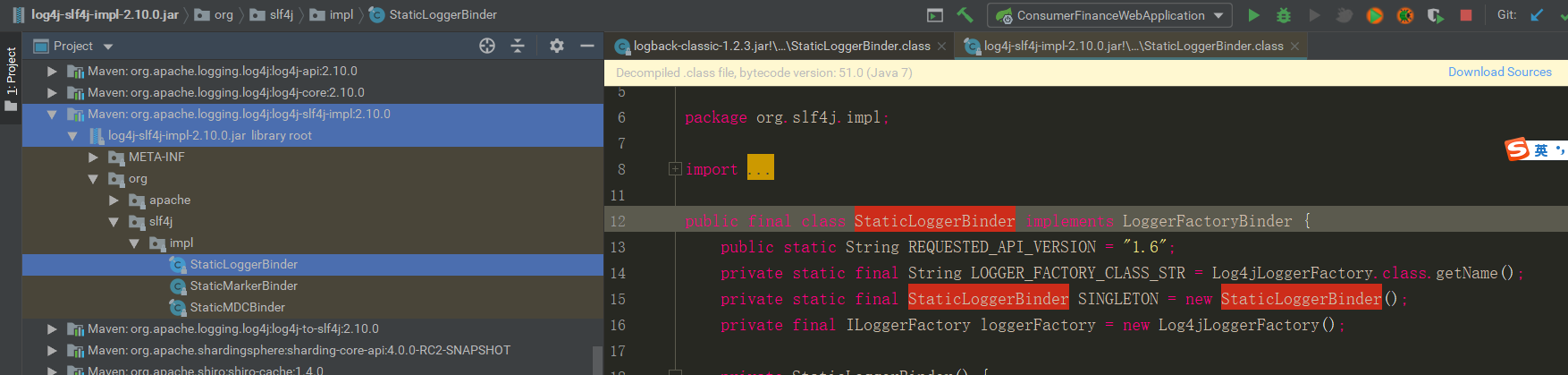
Task: Expand Maven sharding-core-api:4.0.0-RC2-SNAPSHOT node
Action: pos(52,350)
